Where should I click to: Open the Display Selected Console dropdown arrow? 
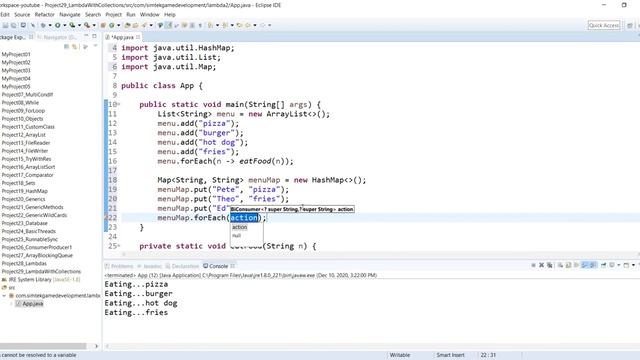pyautogui.click(x=619, y=265)
